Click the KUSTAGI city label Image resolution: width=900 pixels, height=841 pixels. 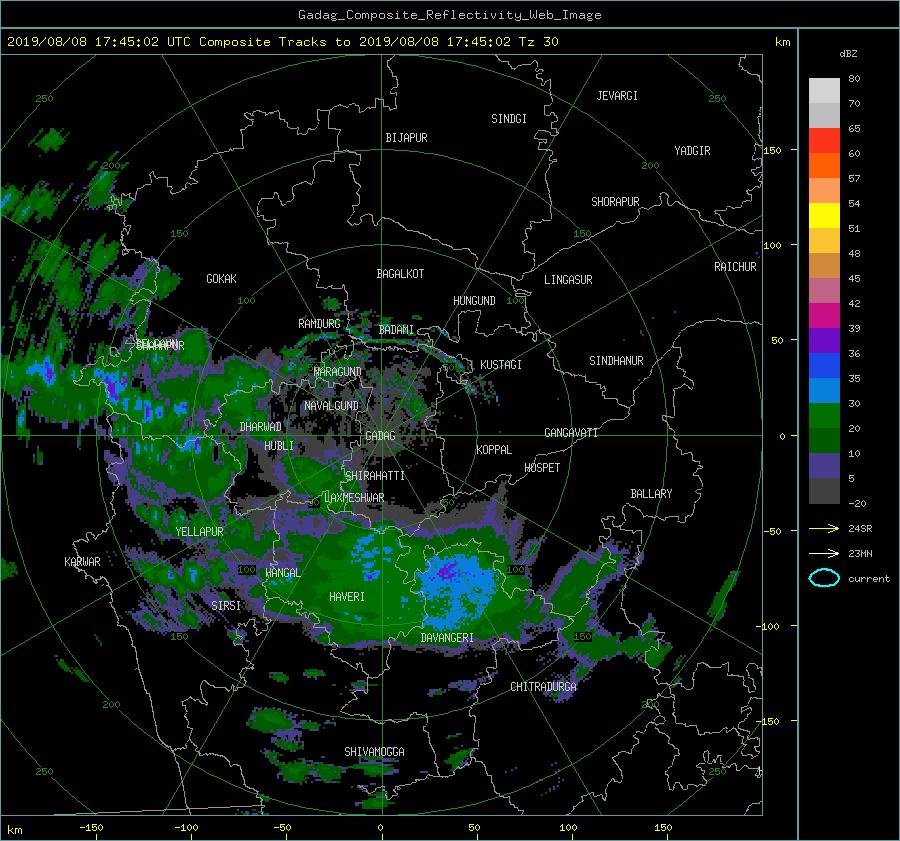(x=501, y=365)
